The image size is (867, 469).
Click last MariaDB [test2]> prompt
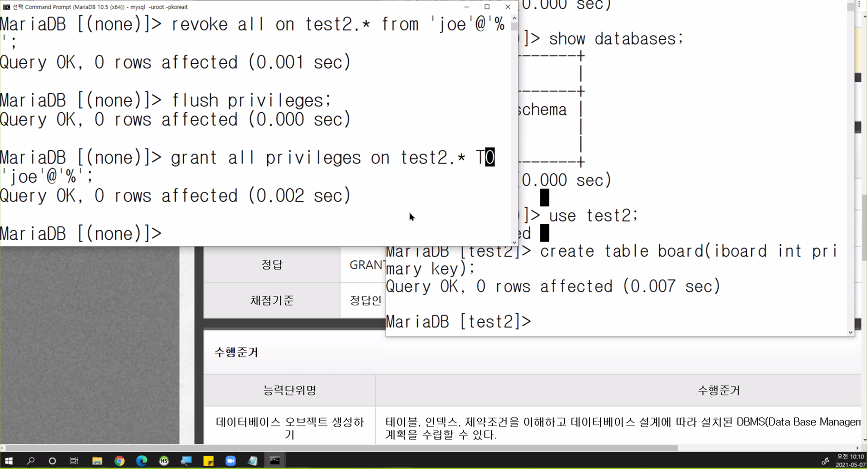click(x=458, y=322)
